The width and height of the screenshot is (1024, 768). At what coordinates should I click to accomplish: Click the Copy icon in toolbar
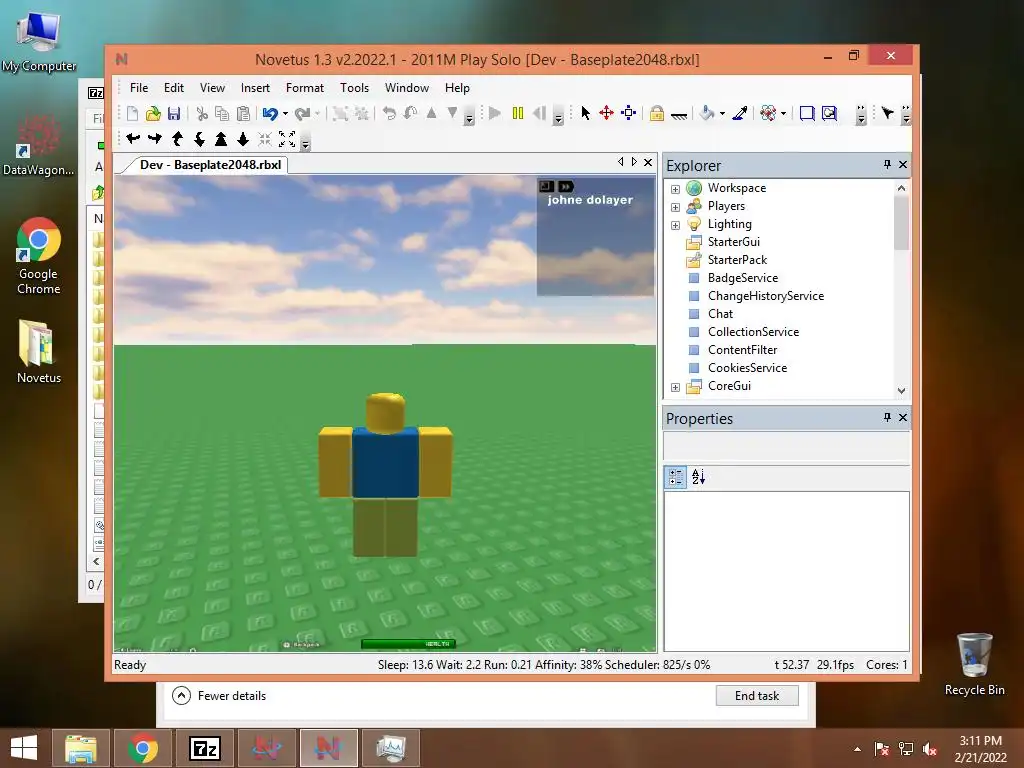[x=222, y=114]
